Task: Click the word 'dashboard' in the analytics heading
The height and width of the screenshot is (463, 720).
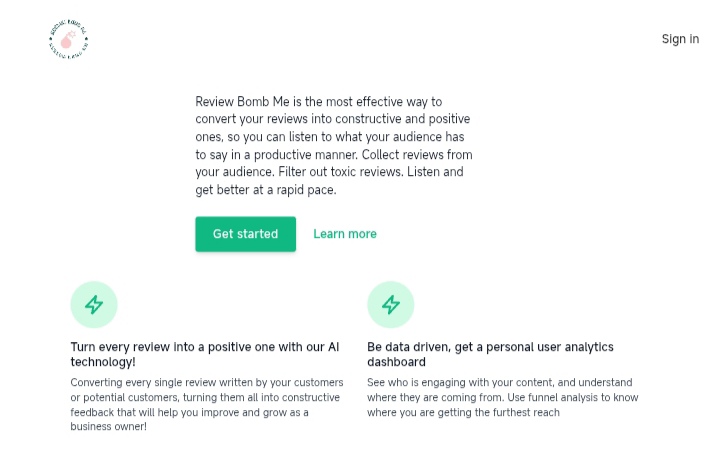Action: click(x=396, y=362)
